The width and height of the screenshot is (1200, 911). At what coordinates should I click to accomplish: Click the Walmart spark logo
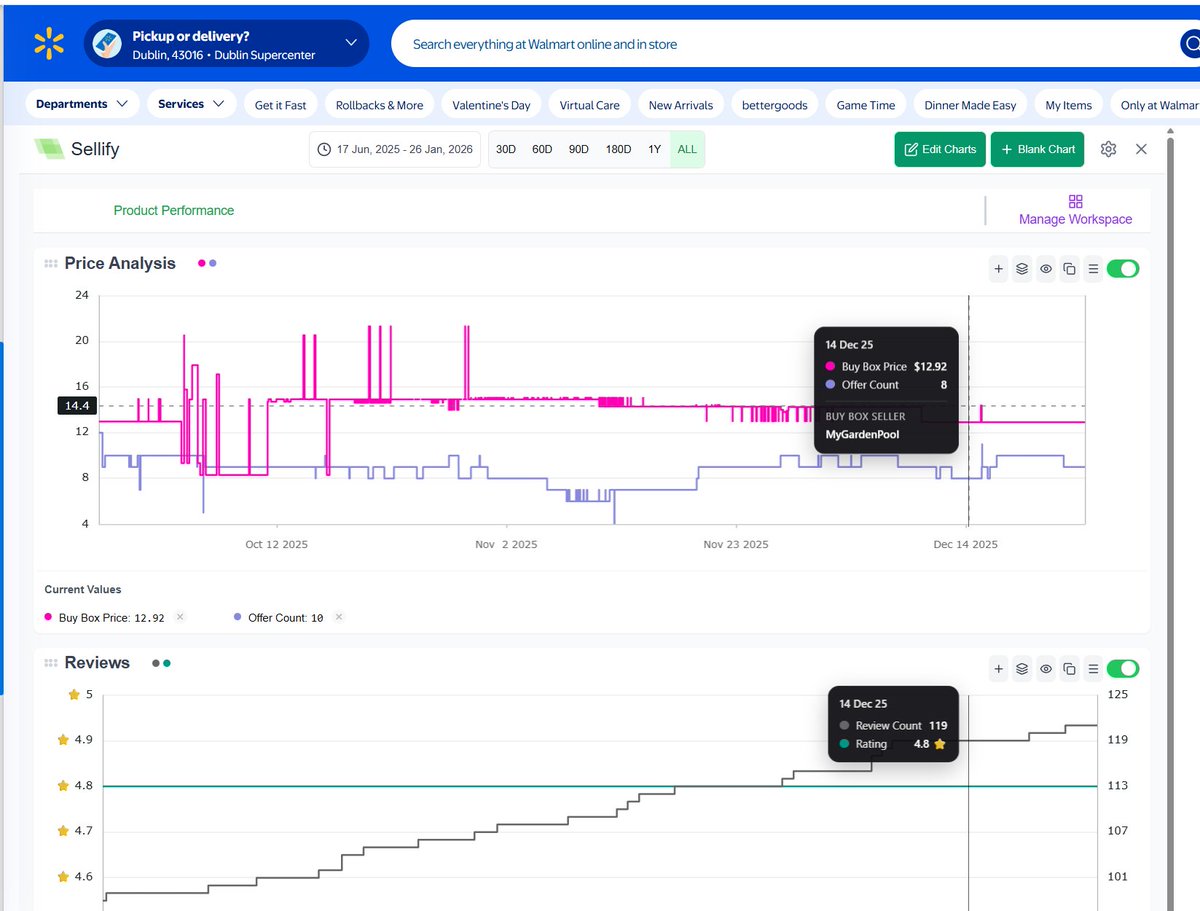[48, 44]
